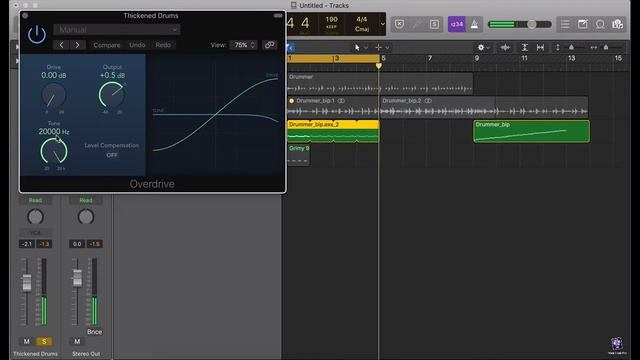Adjust the Drive knob
Screen dimensions: 640x360
[53, 96]
